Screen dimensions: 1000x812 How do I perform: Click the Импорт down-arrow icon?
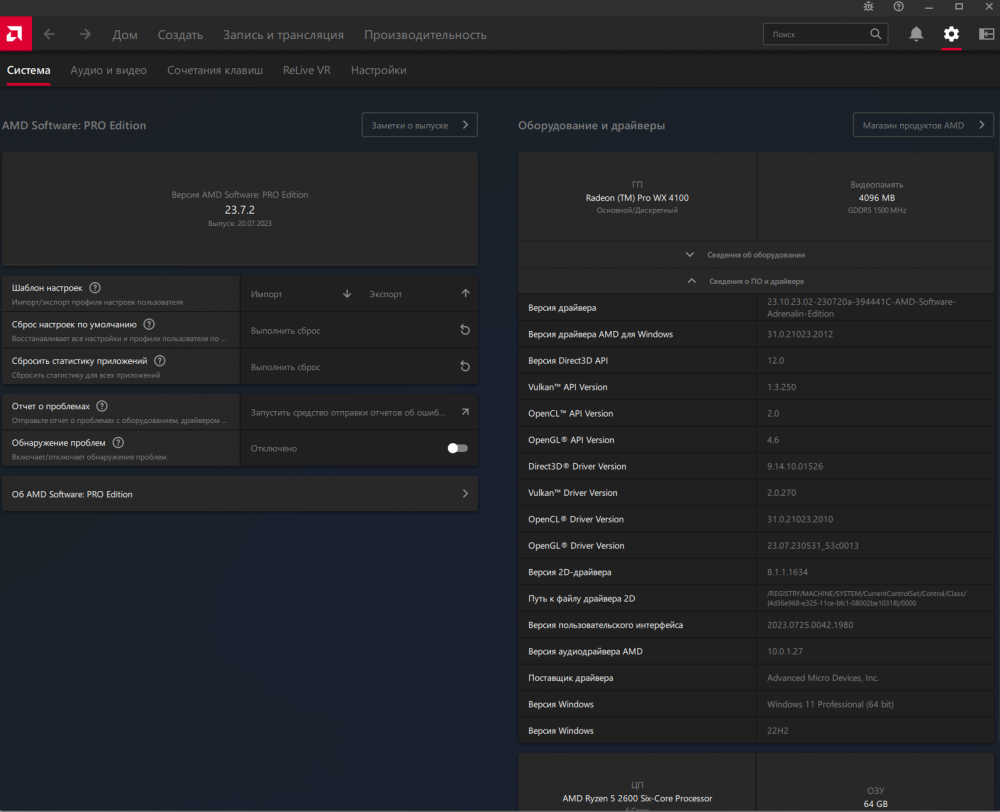pos(347,293)
